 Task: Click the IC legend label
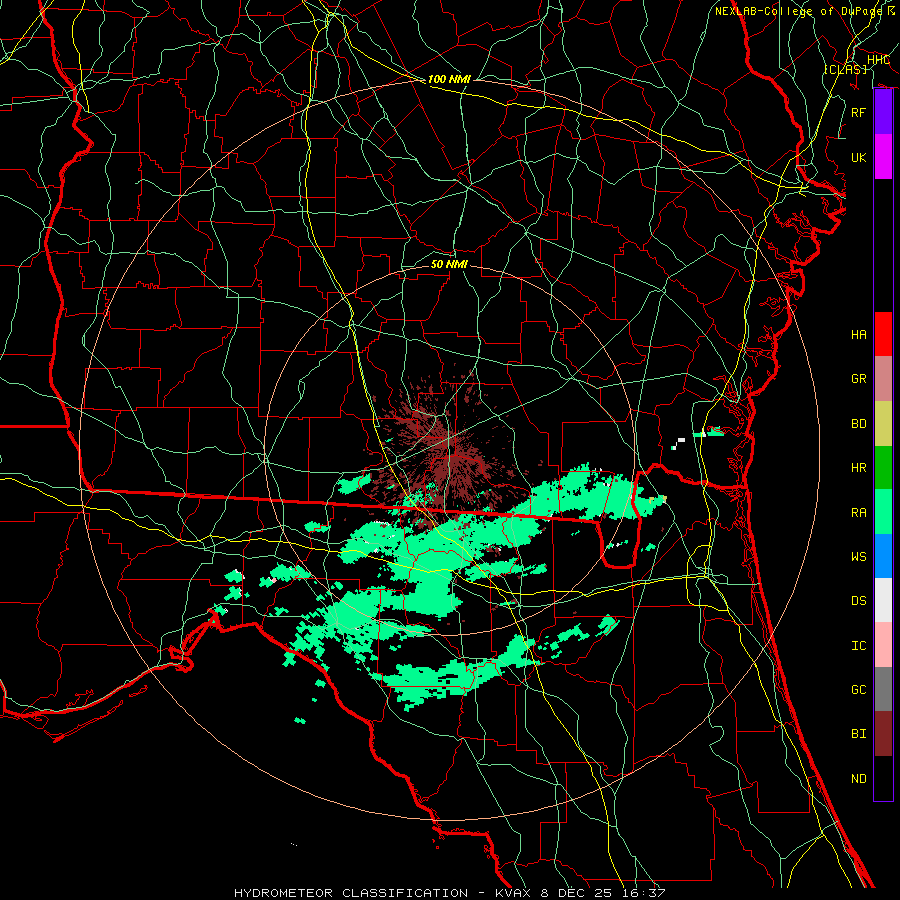point(859,645)
